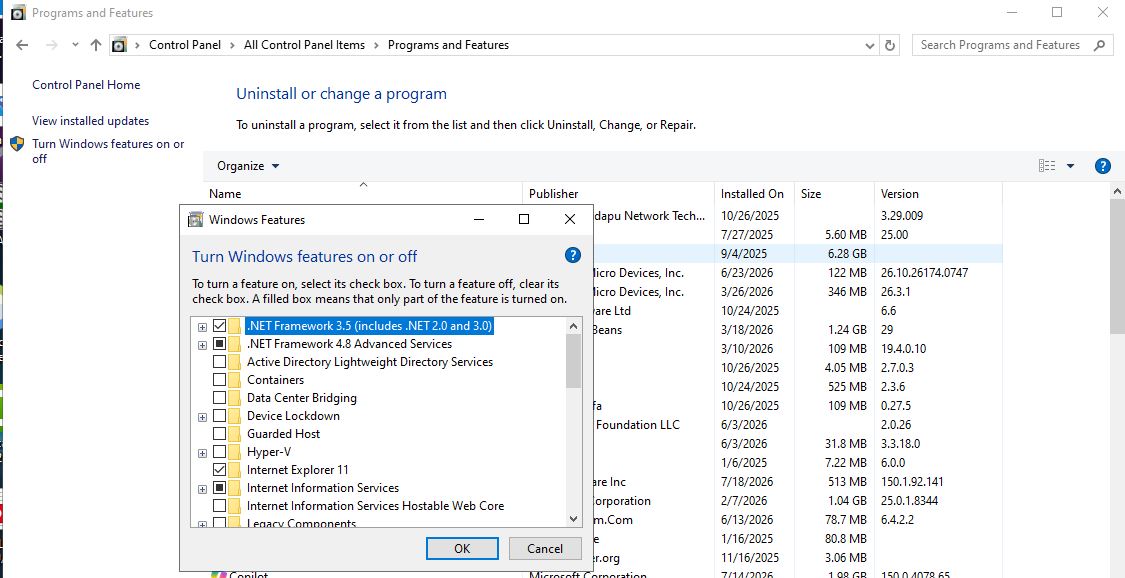Sort by Installed On column header

[x=752, y=194]
